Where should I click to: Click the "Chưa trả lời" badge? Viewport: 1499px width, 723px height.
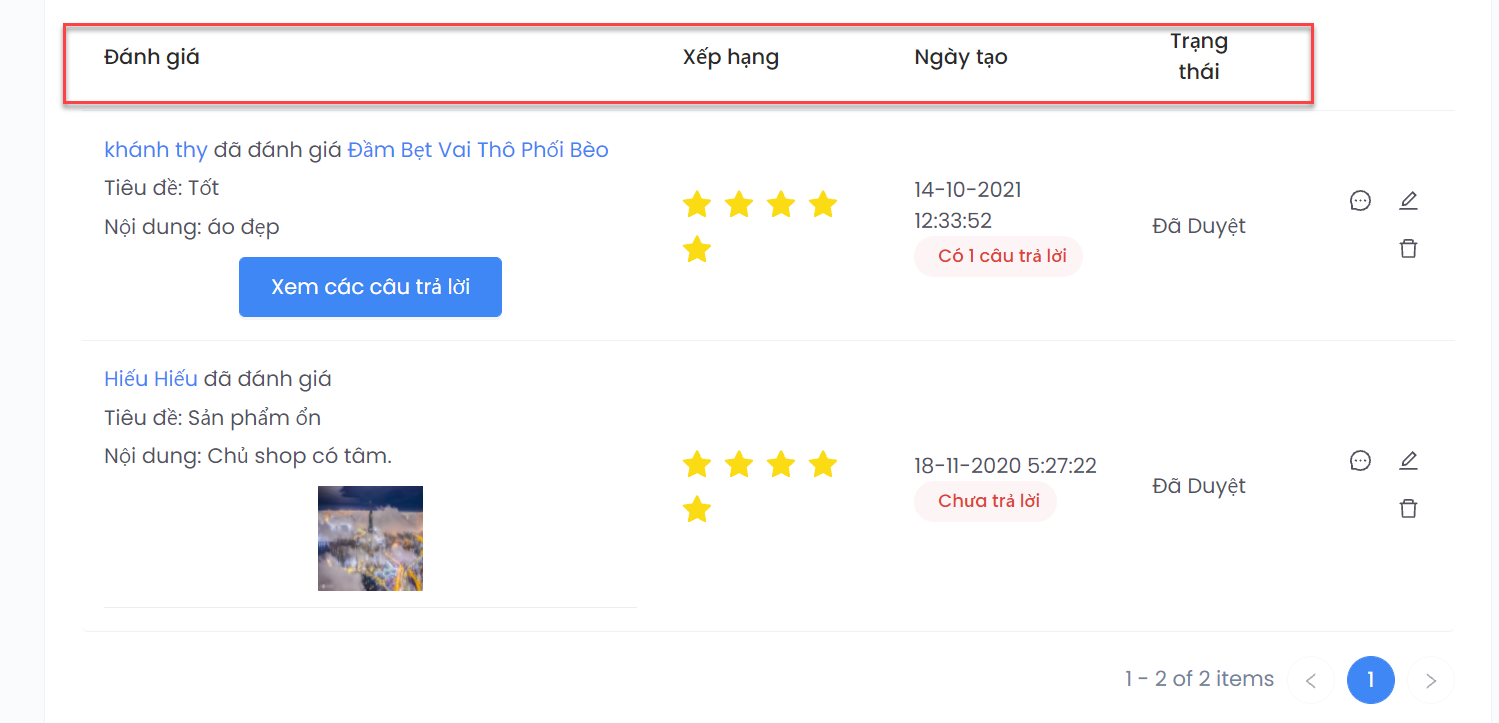pyautogui.click(x=985, y=501)
